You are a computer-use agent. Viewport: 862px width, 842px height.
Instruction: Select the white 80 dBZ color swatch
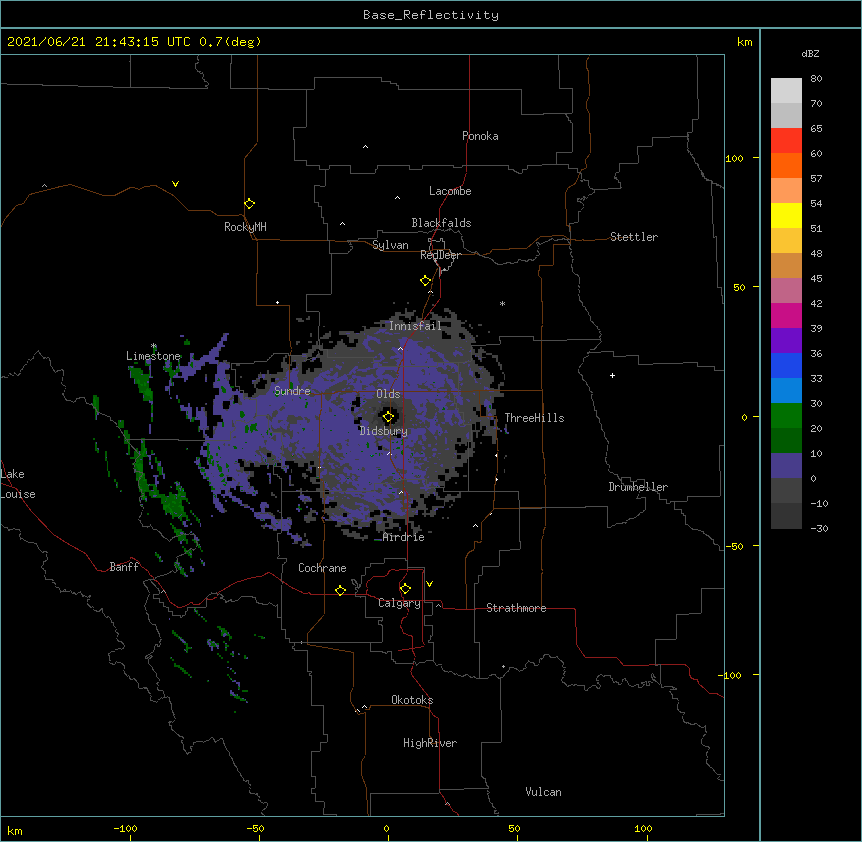point(786,90)
